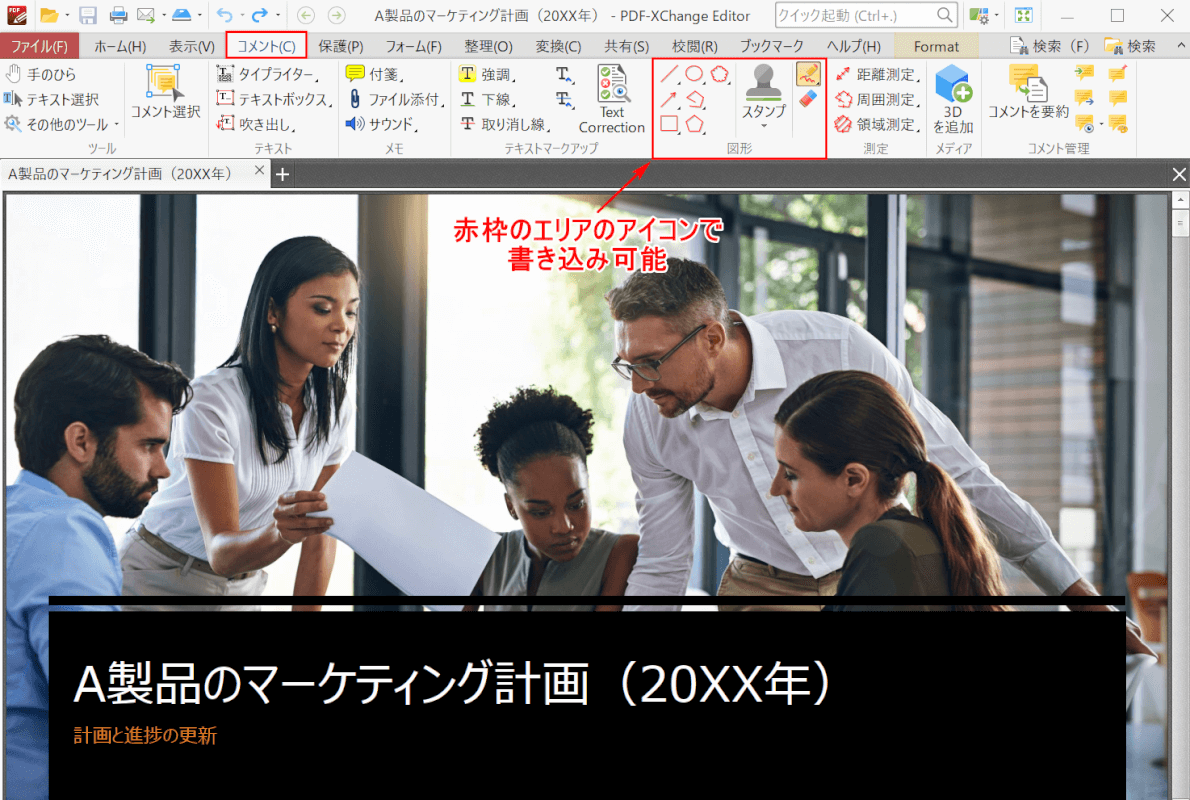1190x800 pixels.
Task: Switch to the Form (フォーム) tab
Action: pyautogui.click(x=414, y=46)
